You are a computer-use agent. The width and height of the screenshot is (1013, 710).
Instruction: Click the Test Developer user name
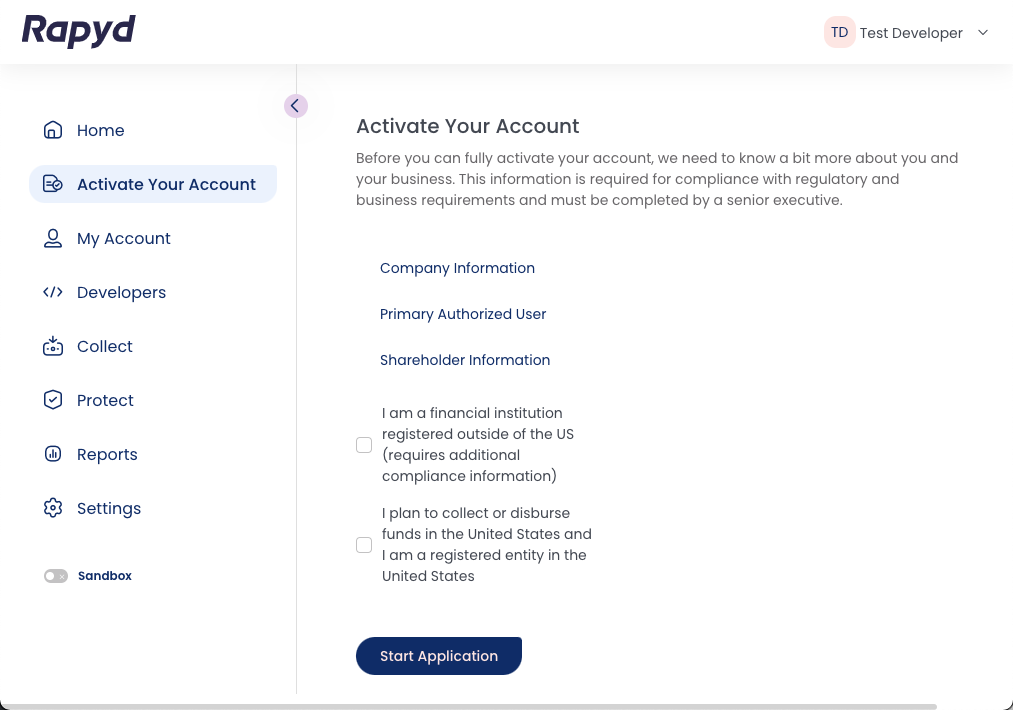(911, 33)
